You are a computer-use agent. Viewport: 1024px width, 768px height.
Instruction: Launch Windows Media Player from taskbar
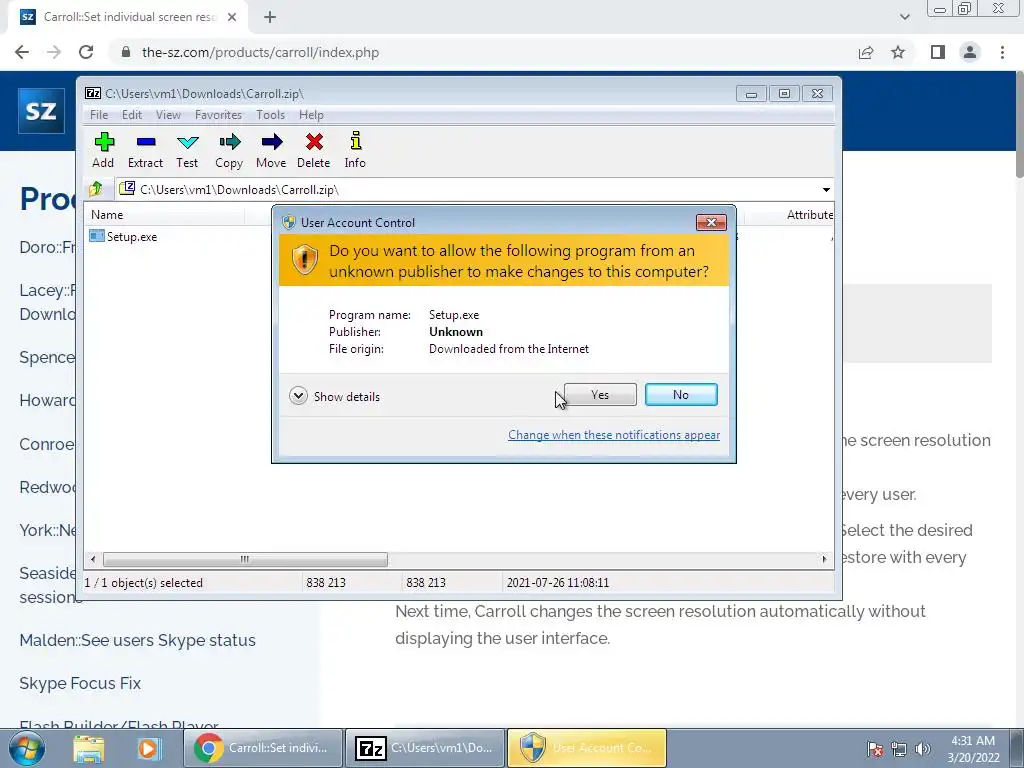(x=149, y=748)
